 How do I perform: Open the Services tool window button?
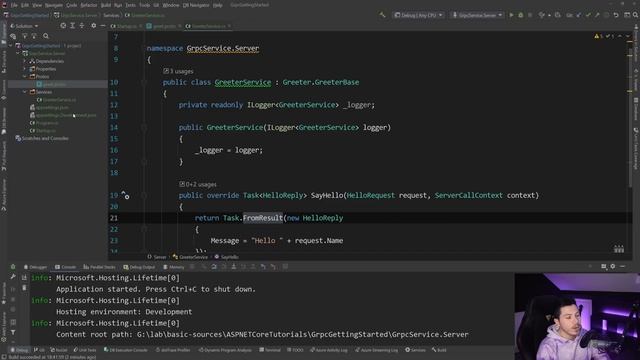[416, 350]
